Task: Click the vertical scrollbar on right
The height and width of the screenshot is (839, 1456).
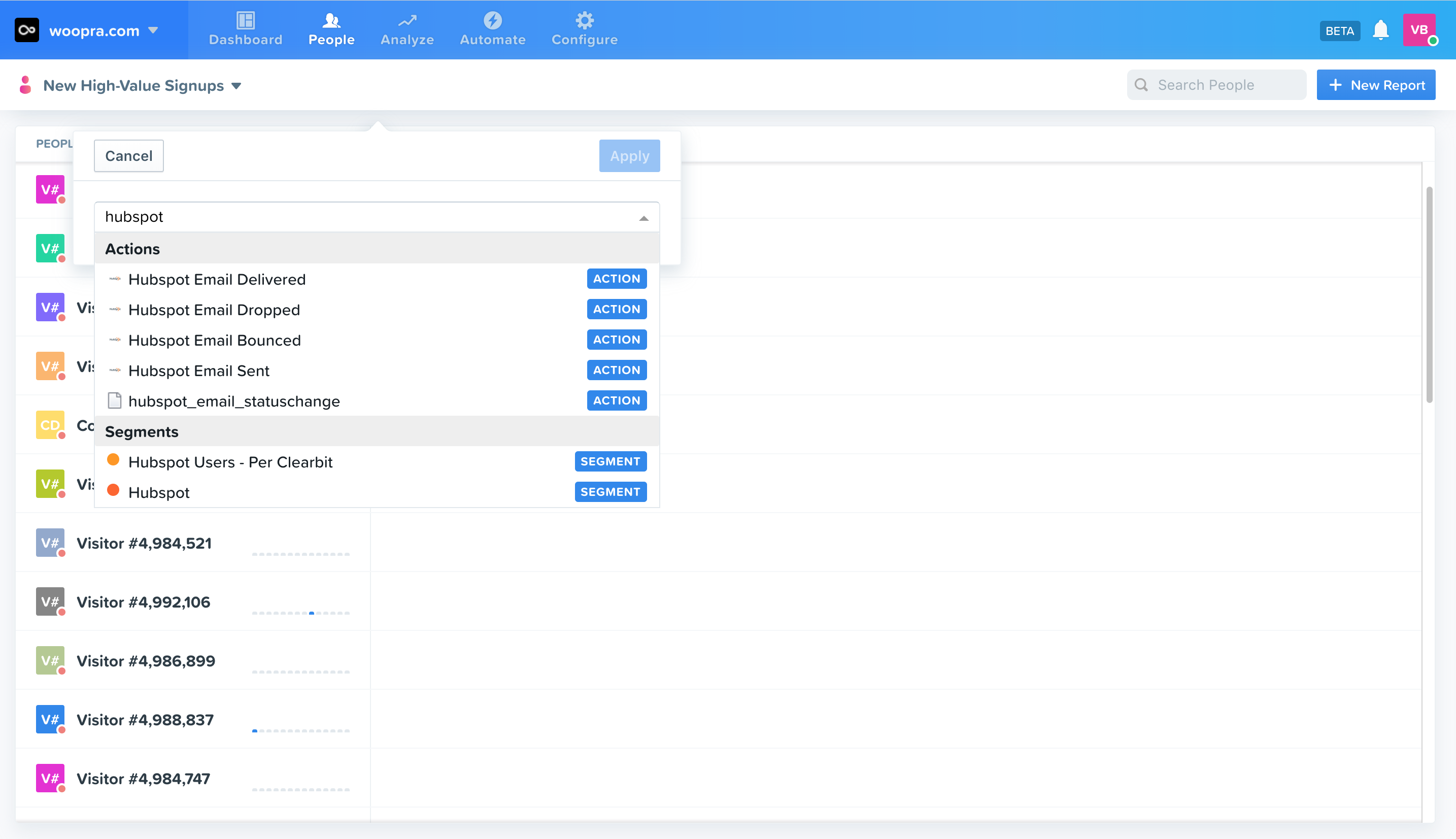Action: click(1430, 294)
